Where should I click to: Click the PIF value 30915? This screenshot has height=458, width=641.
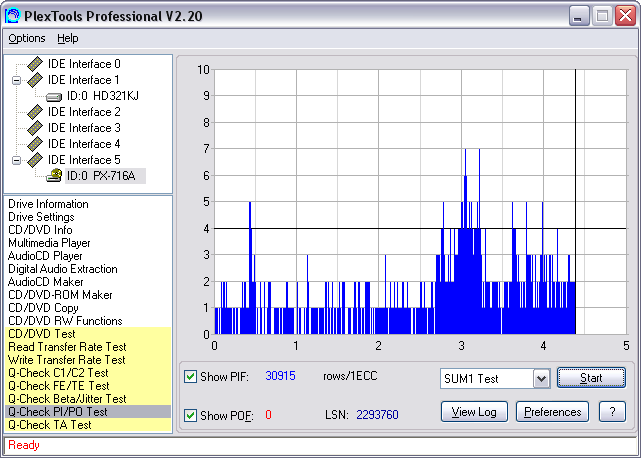280,376
